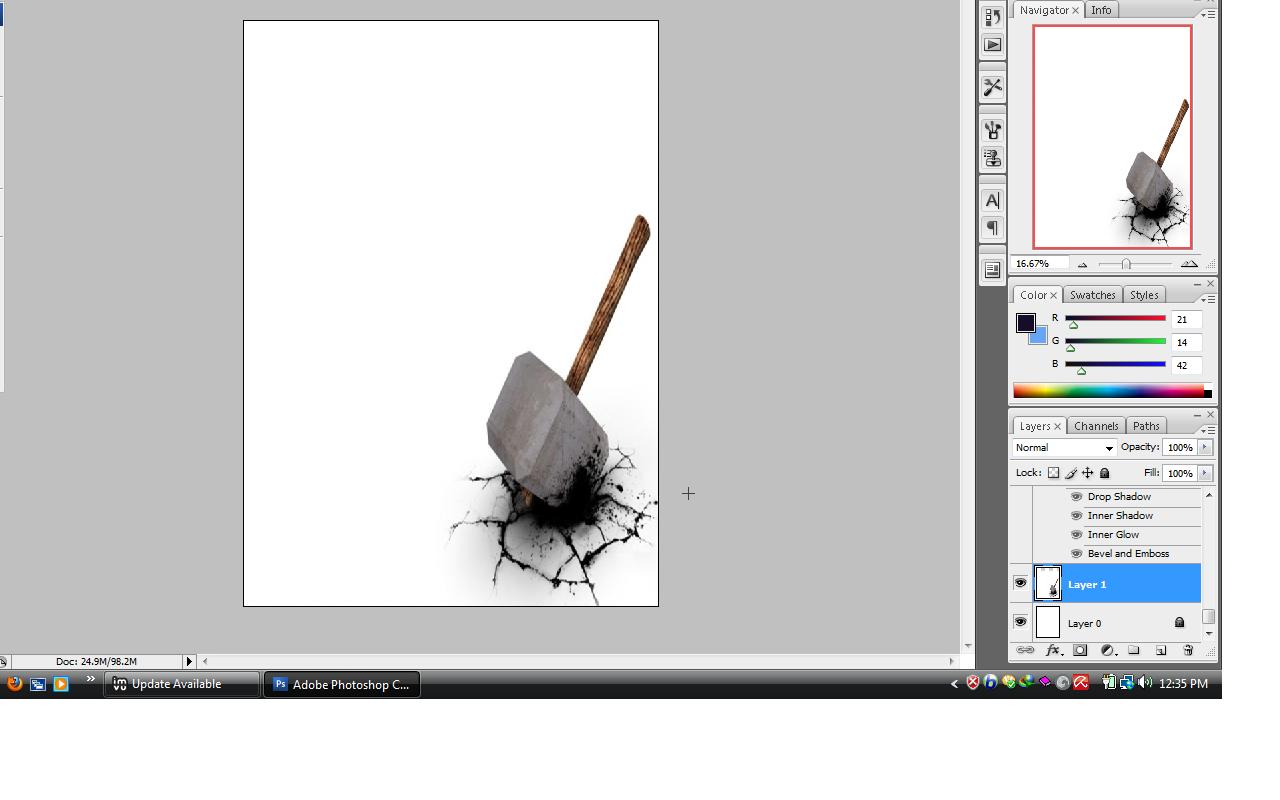Select the Navigator tab

(1044, 10)
